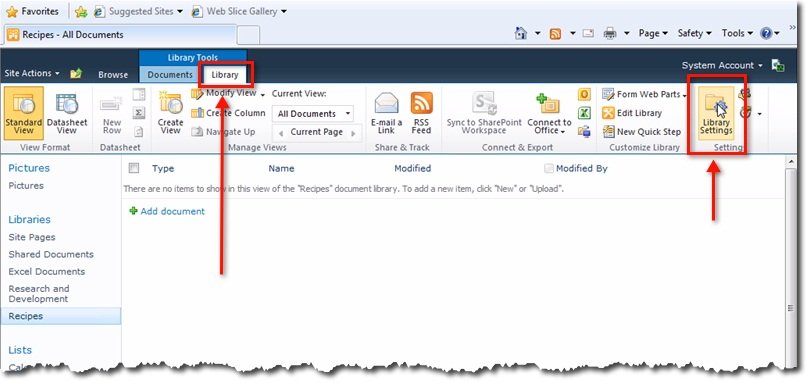Open the browser Safety menu
Screen dimensions: 807x383
(694, 33)
